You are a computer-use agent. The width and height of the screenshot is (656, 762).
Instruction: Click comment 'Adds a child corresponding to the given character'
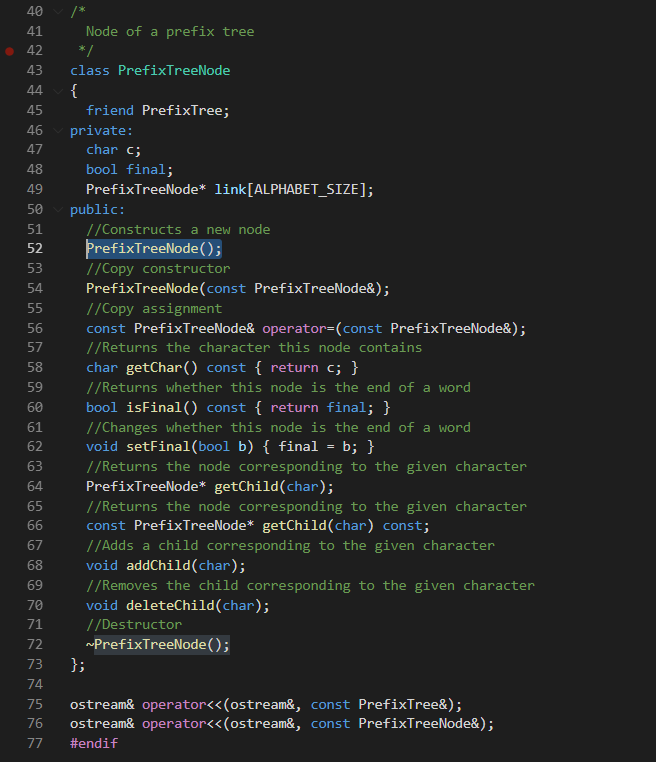[x=290, y=546]
